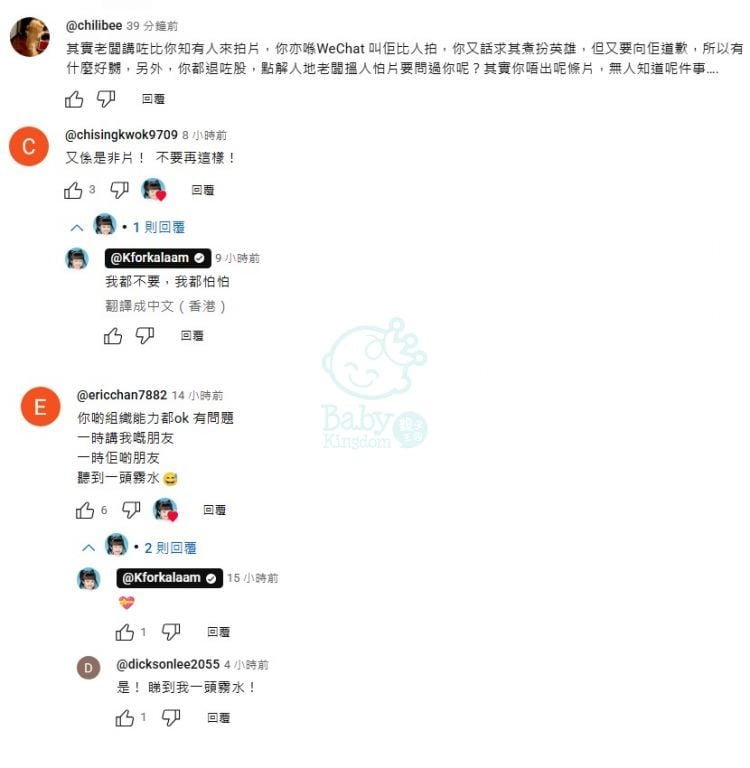
Task: Open @chilibee's profile avatar
Action: [x=30, y=37]
